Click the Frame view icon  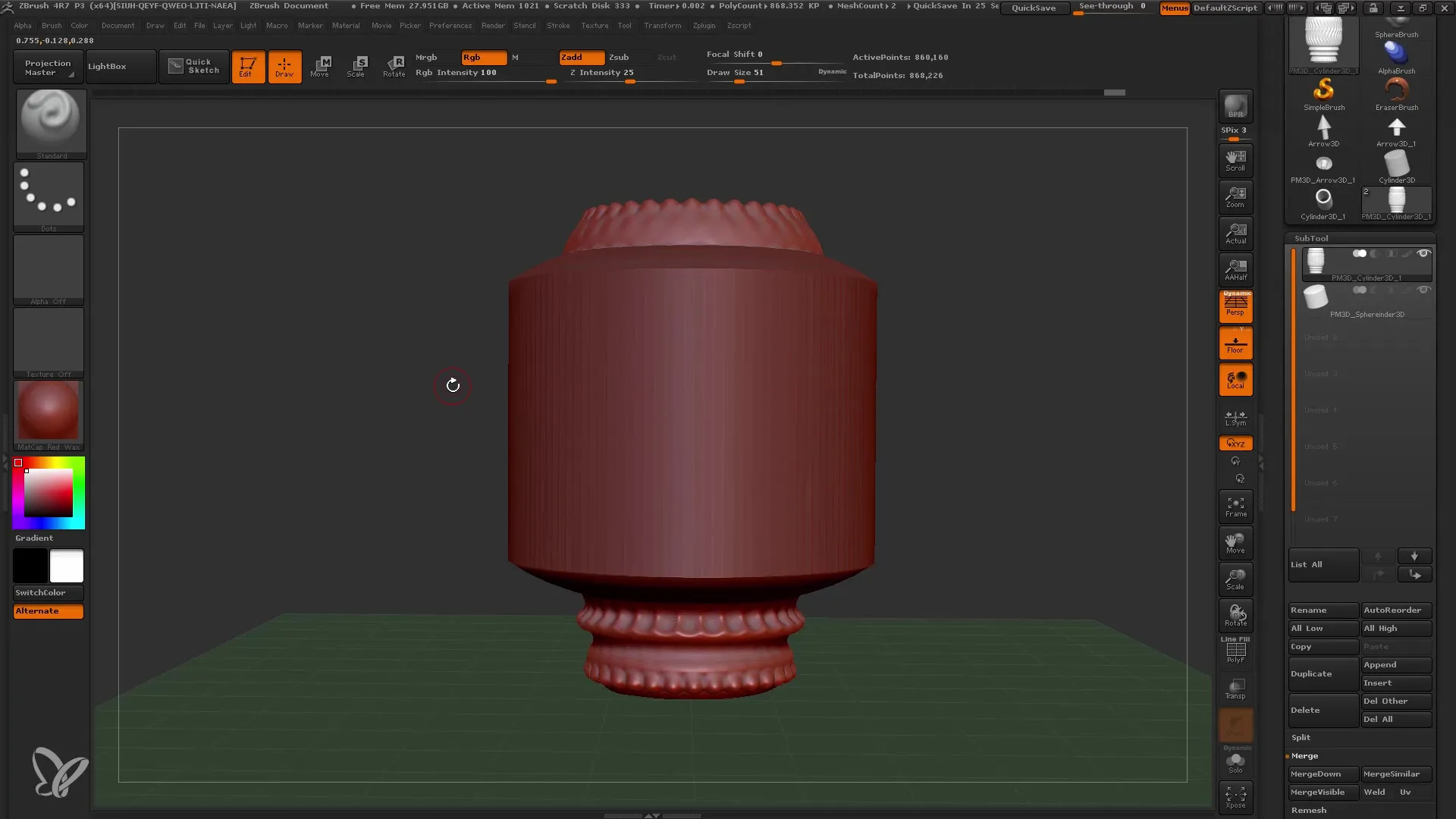click(1236, 506)
